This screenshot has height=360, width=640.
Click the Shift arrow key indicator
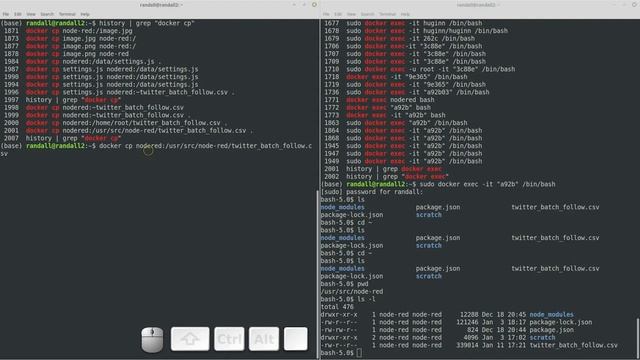point(190,339)
